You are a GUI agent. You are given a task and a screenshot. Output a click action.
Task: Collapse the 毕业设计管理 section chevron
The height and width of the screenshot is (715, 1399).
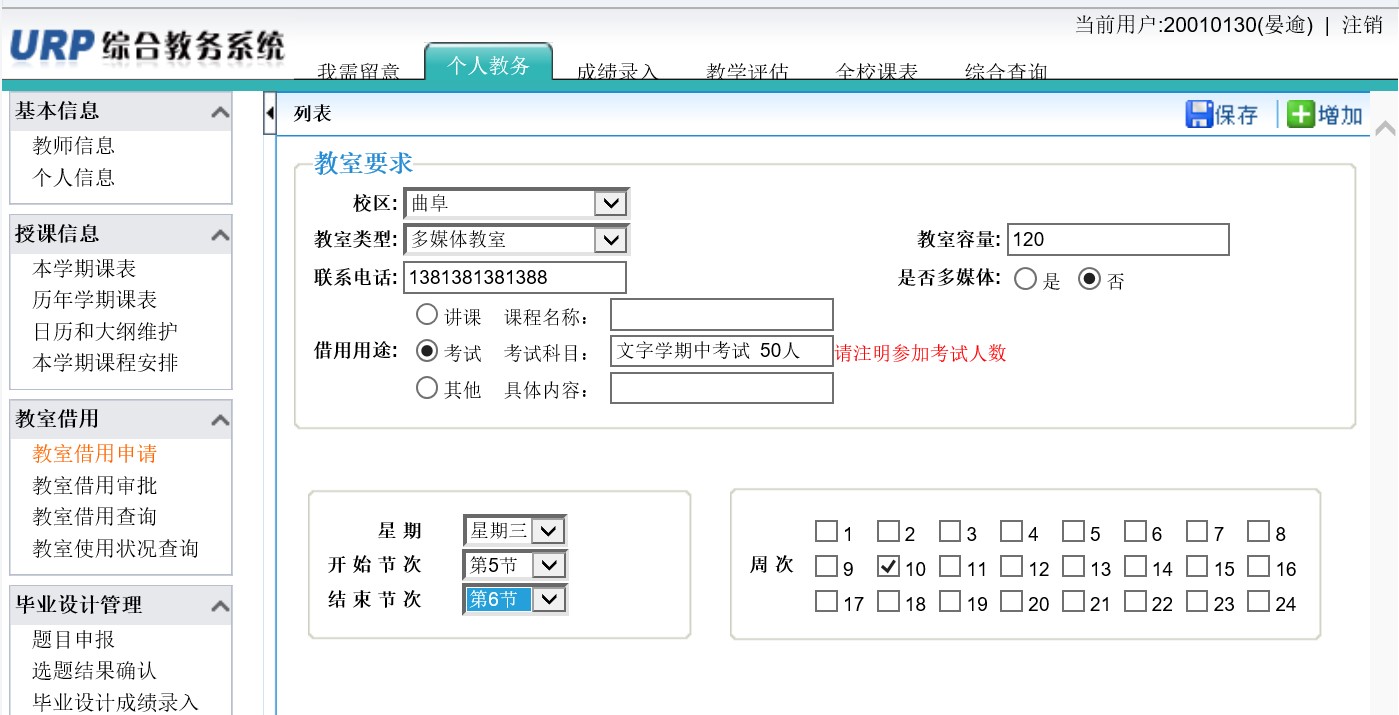click(x=220, y=606)
